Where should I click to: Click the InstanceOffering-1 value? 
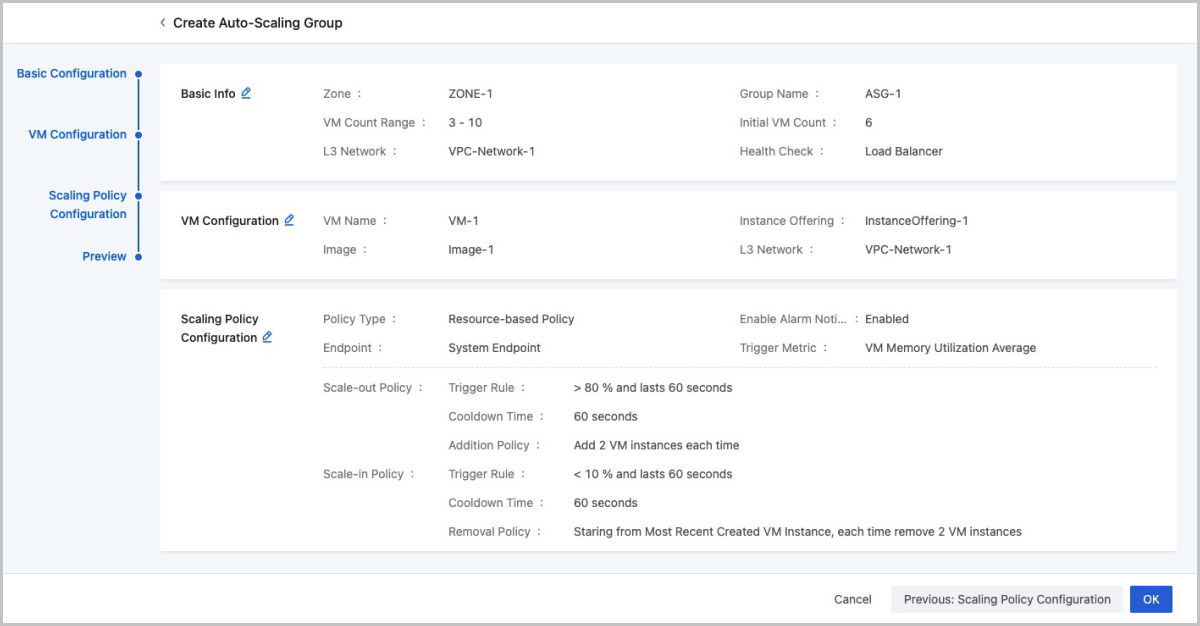pyautogui.click(x=916, y=221)
